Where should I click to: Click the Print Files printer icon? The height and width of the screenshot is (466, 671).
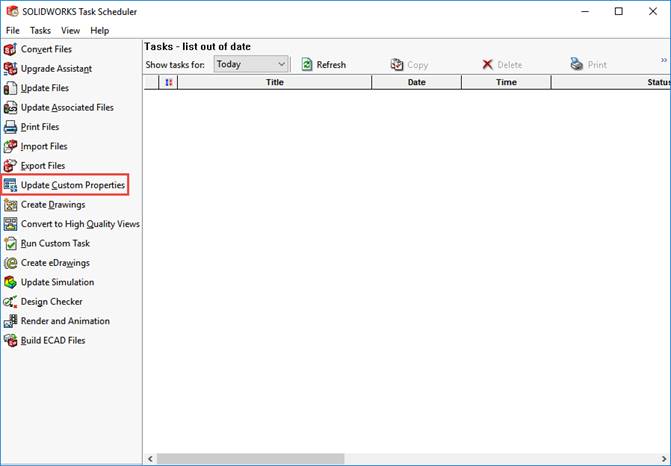(x=10, y=127)
